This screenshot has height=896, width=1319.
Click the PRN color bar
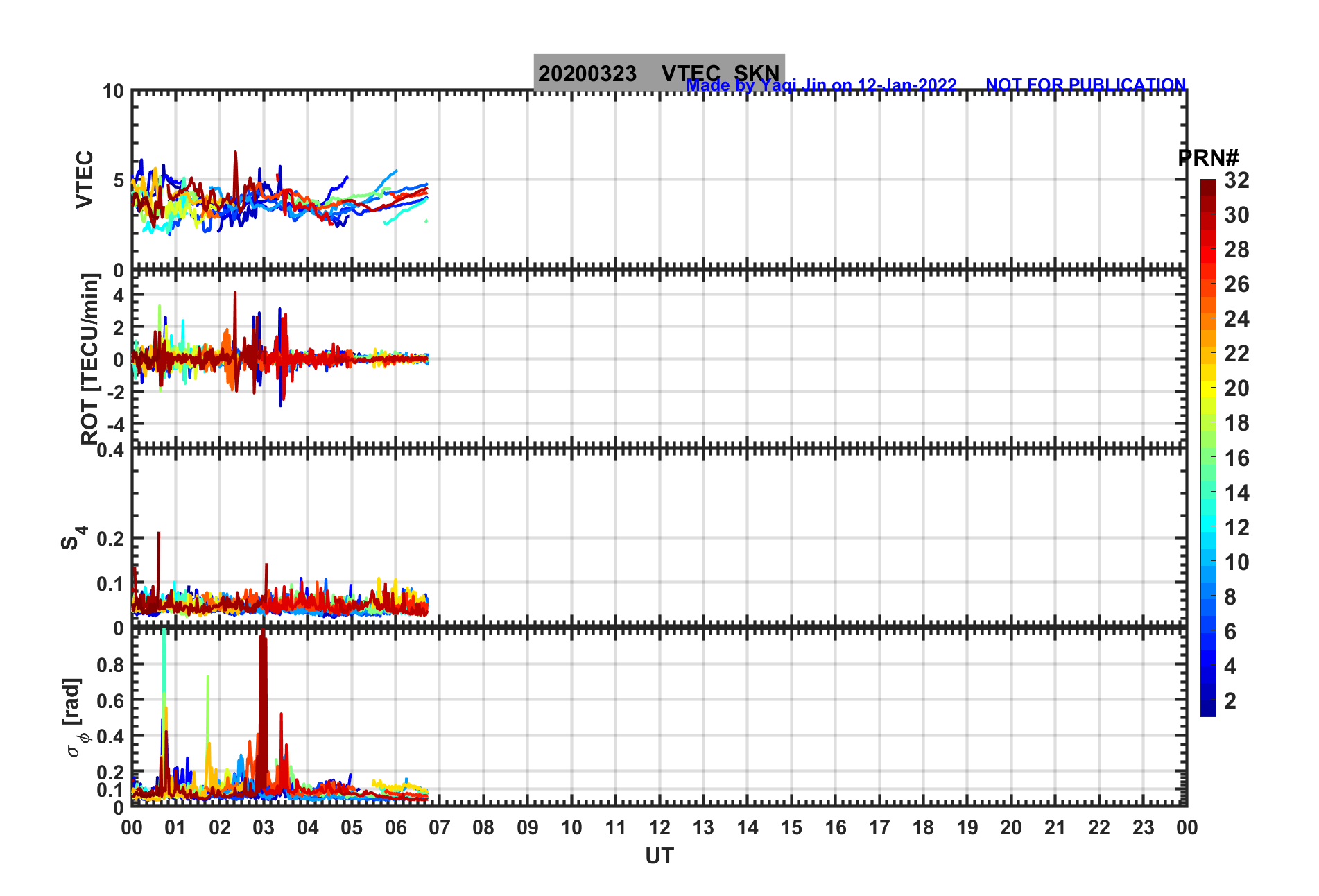pos(1208,448)
